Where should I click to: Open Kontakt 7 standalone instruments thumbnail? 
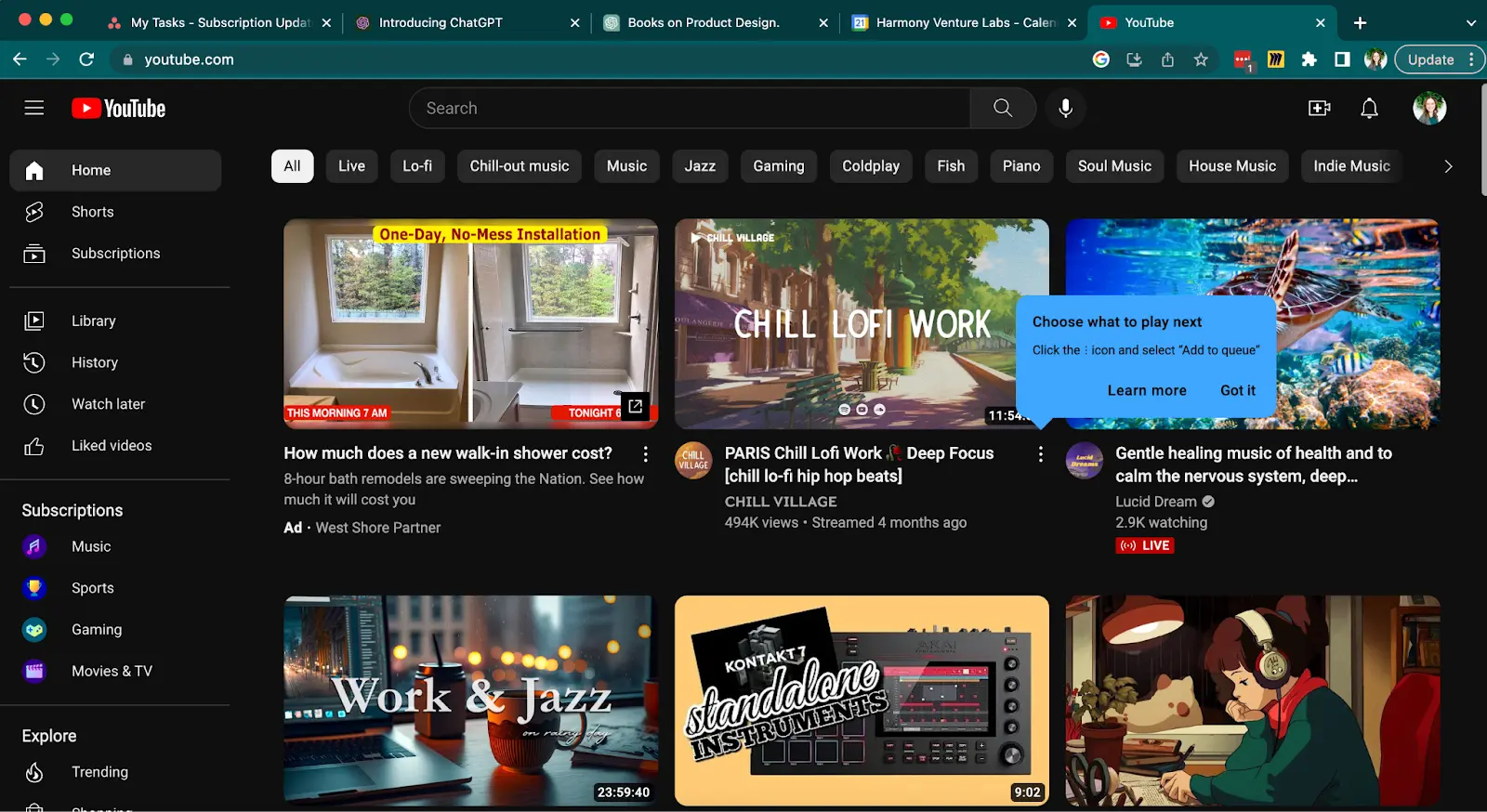click(x=862, y=701)
